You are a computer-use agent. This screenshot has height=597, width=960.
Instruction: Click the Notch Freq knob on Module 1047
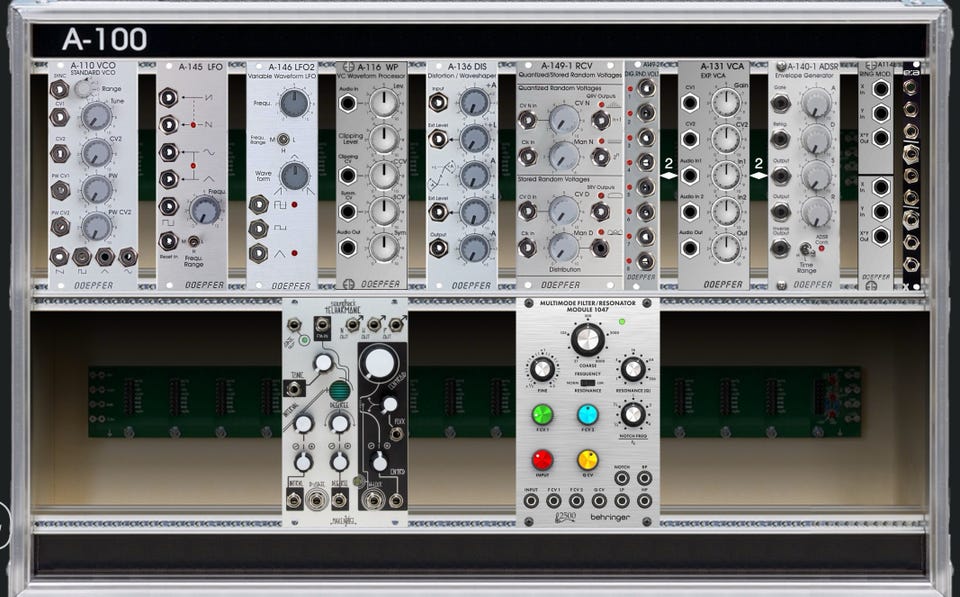(x=632, y=415)
